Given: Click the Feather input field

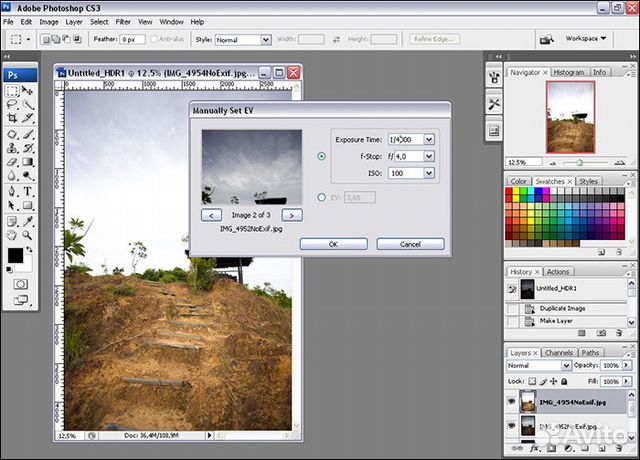Looking at the screenshot, I should pyautogui.click(x=132, y=39).
